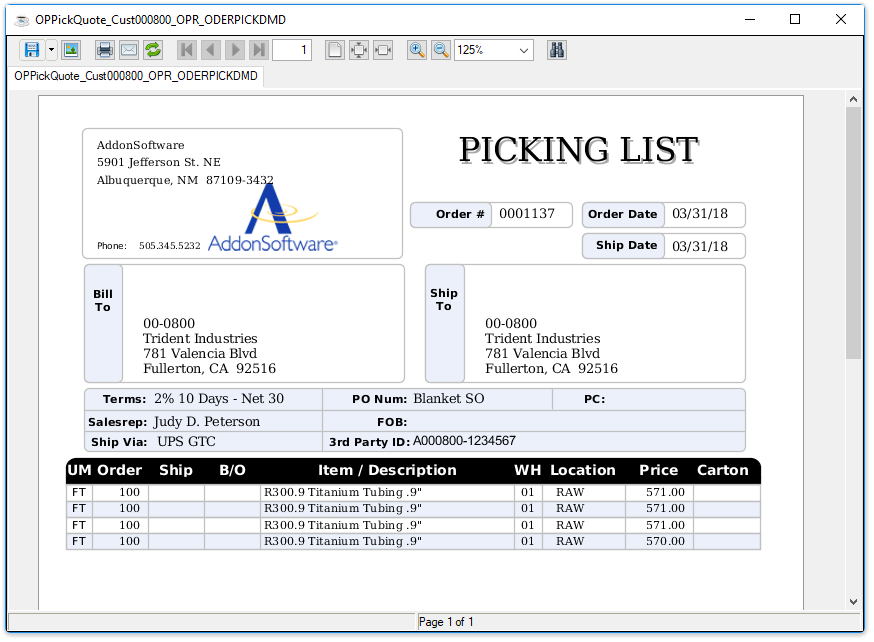Refresh the report with green arrows
The height and width of the screenshot is (642, 874).
(x=153, y=50)
